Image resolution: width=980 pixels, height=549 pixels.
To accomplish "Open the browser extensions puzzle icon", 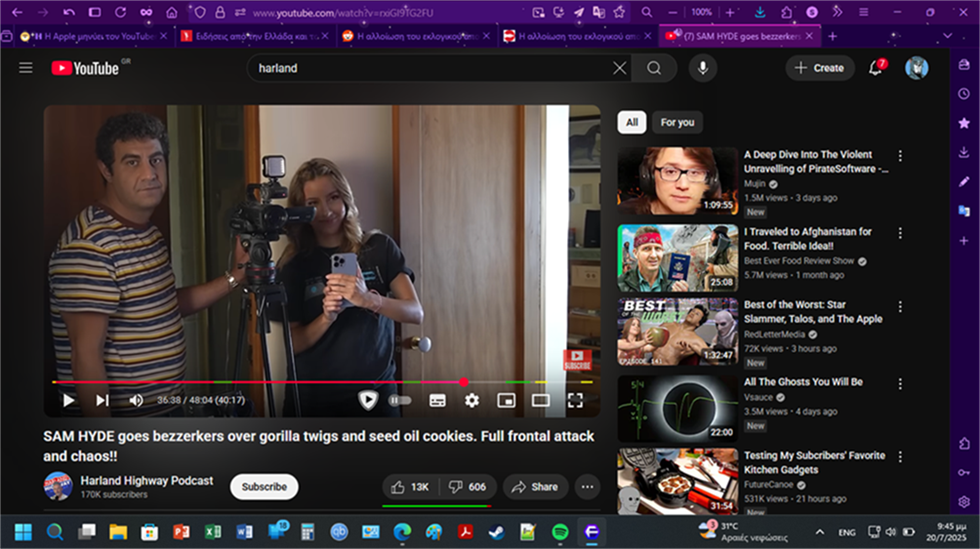I will coord(786,12).
